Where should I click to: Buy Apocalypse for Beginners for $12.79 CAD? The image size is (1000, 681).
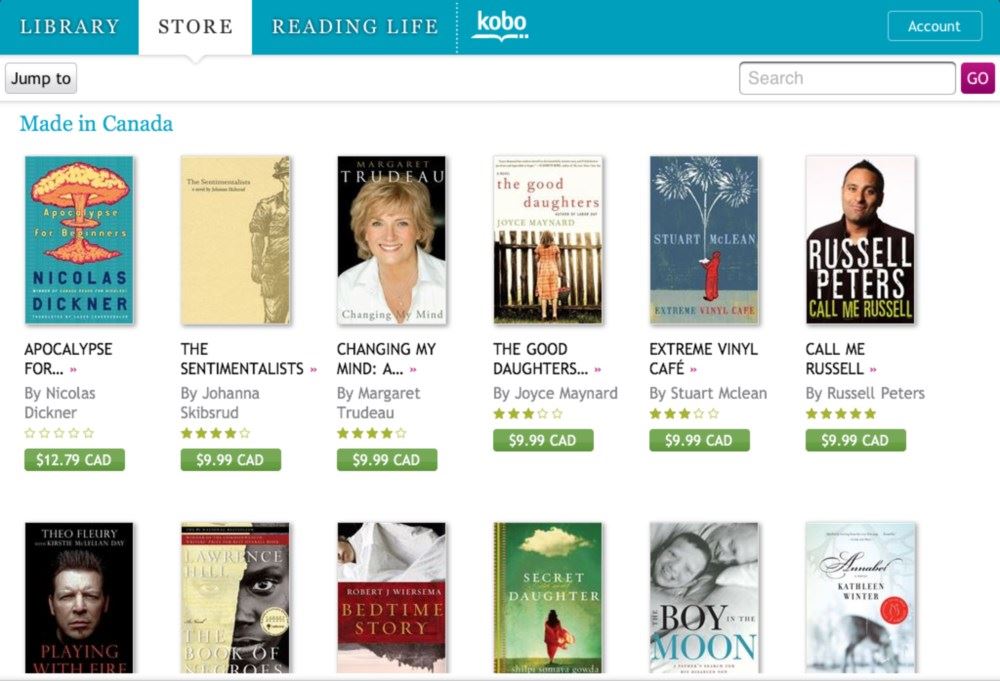75,460
